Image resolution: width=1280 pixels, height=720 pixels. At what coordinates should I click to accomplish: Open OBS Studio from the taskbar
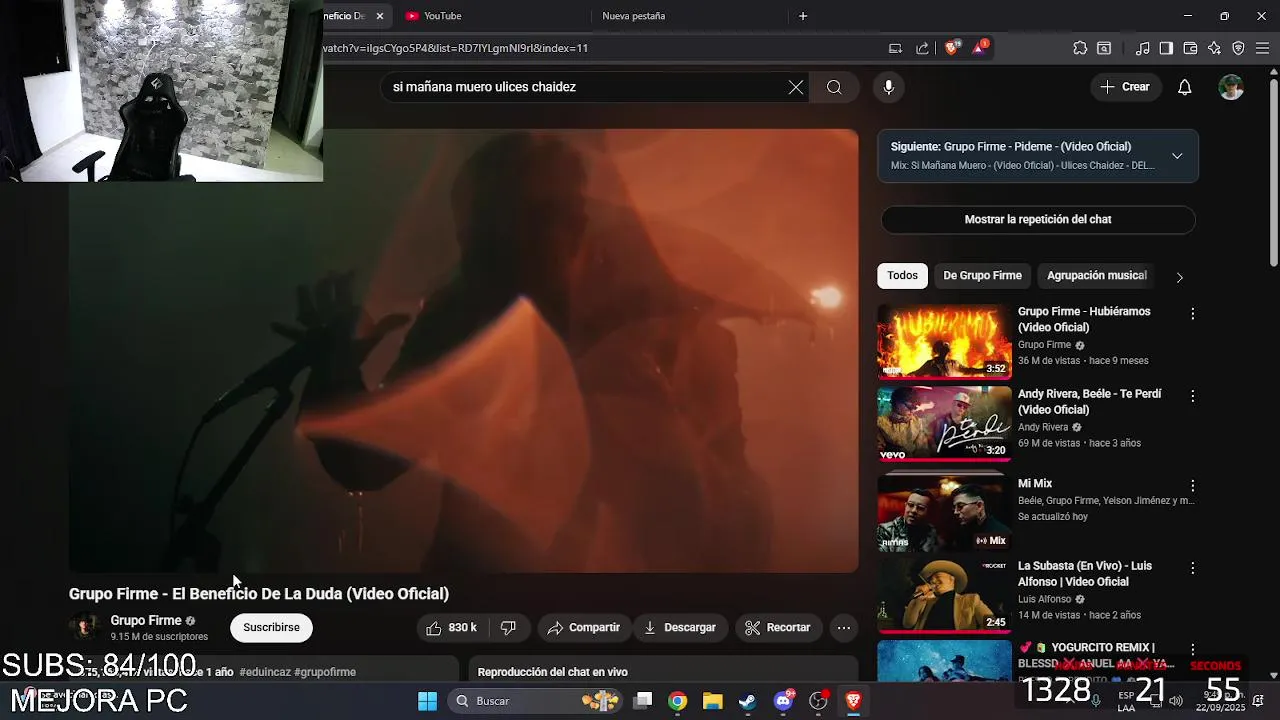pyautogui.click(x=818, y=701)
